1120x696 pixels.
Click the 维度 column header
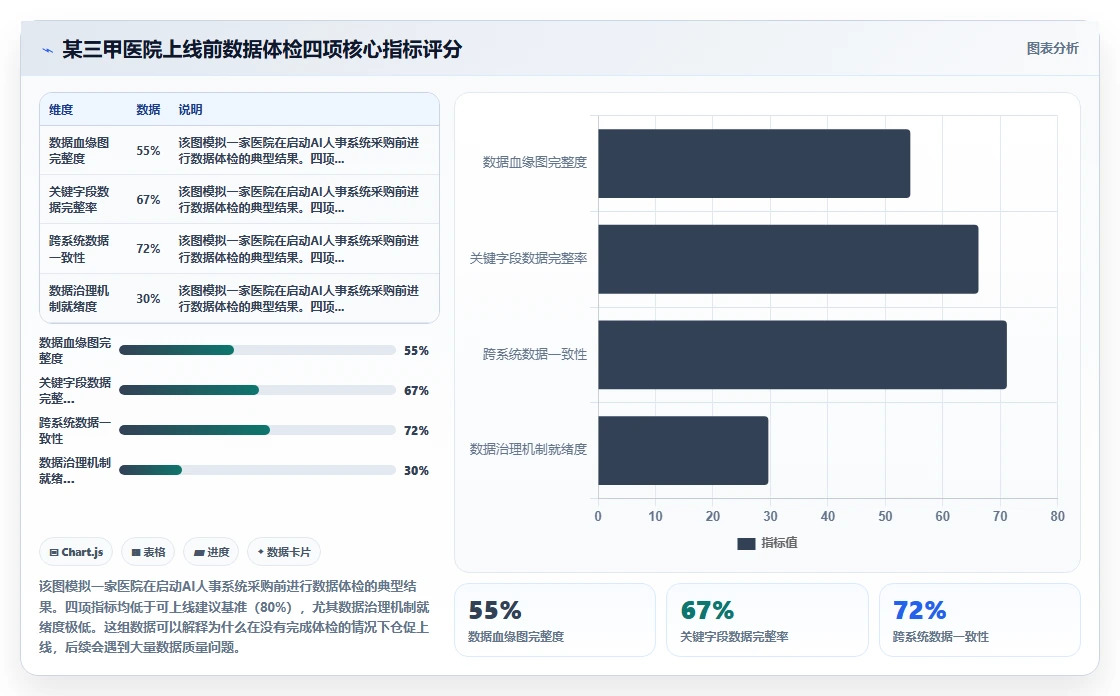[61, 109]
